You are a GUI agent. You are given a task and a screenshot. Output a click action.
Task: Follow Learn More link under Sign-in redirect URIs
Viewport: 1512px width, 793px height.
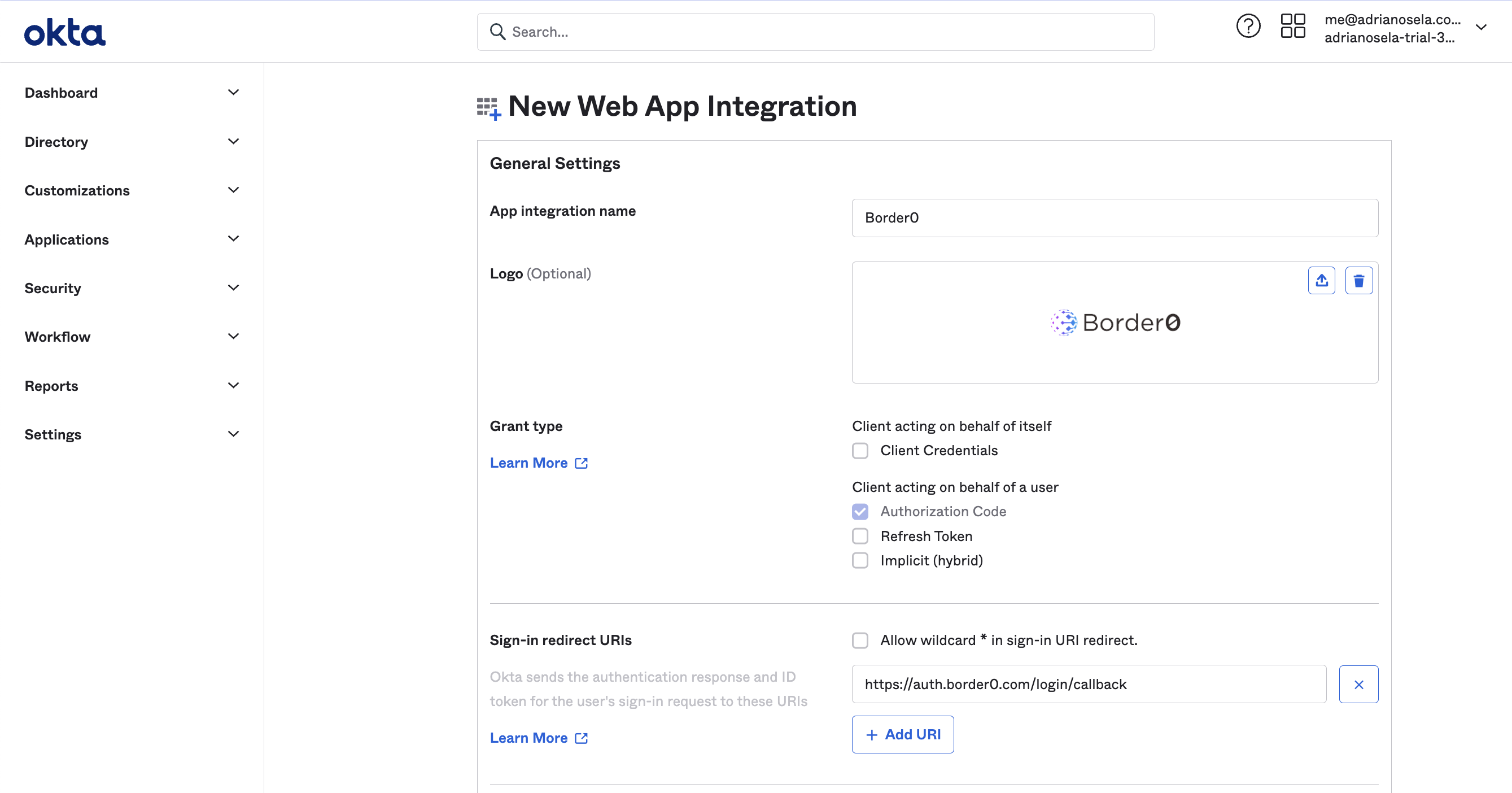click(x=528, y=738)
